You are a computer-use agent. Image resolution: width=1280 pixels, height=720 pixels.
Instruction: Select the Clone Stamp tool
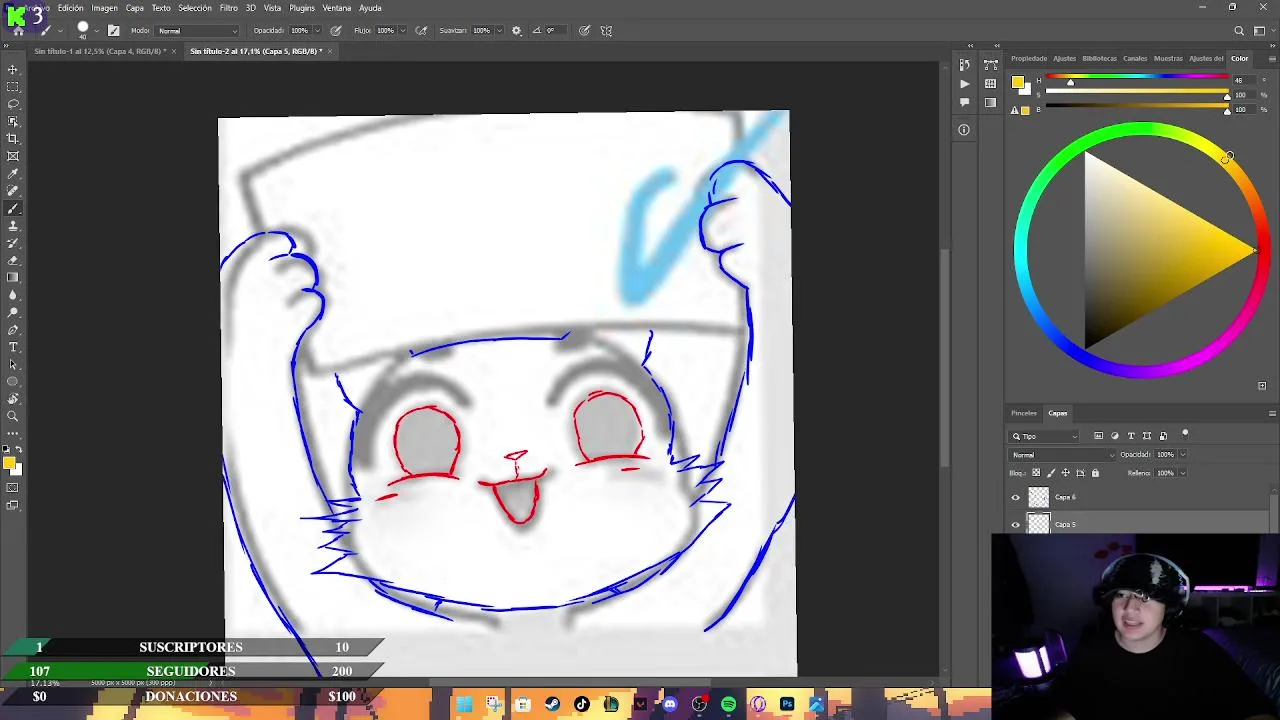(13, 226)
